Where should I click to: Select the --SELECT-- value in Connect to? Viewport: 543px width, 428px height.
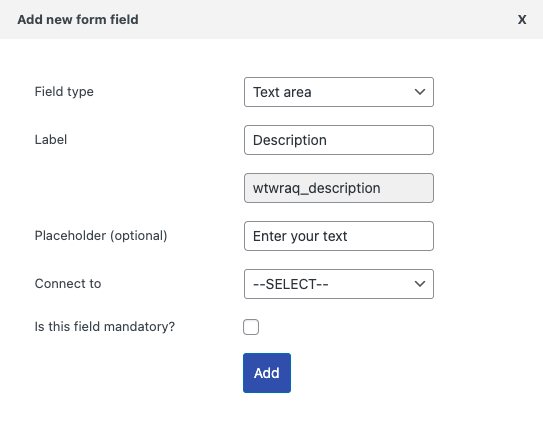[x=291, y=284]
